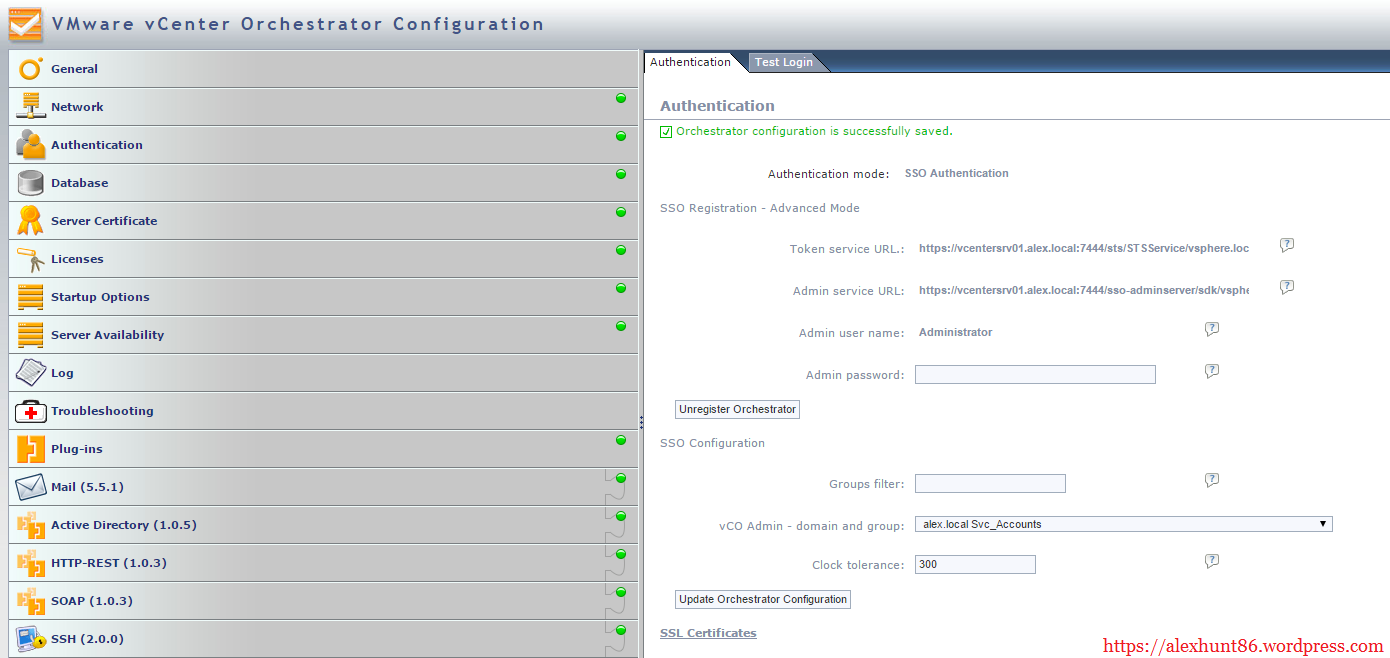Click the Mail envelope icon
Screen dimensions: 1390x658
click(x=31, y=487)
